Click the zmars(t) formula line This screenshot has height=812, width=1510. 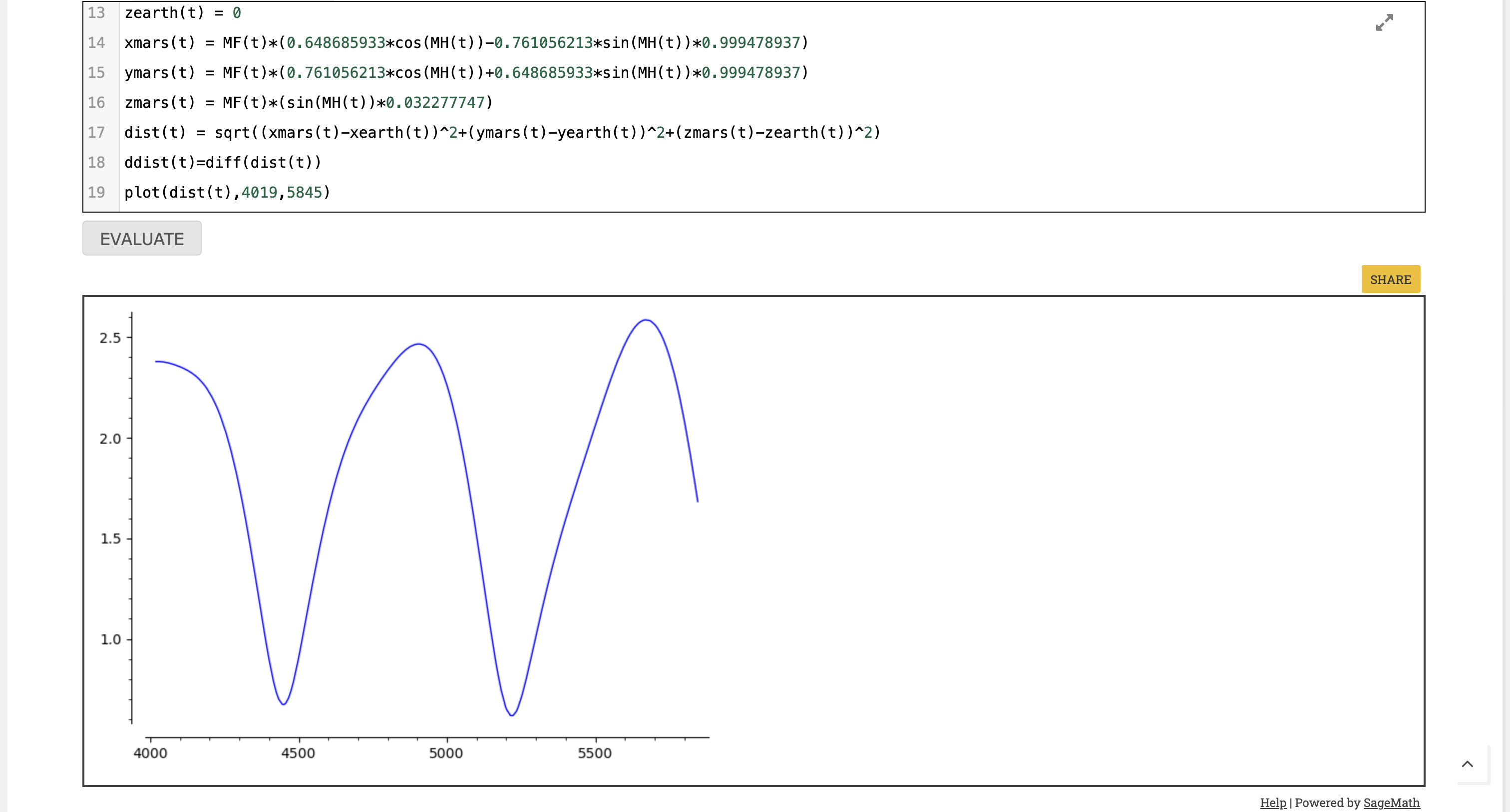308,102
